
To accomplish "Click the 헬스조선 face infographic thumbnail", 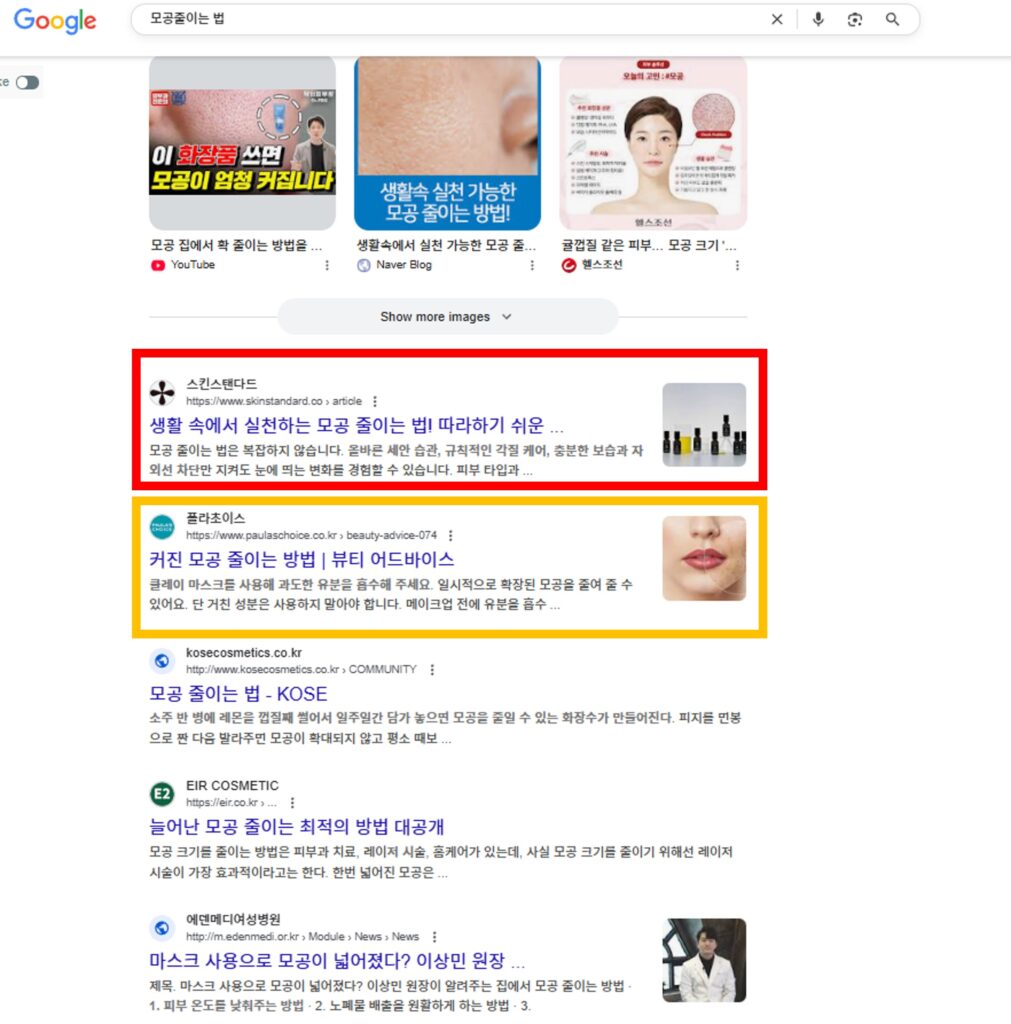I will point(652,143).
